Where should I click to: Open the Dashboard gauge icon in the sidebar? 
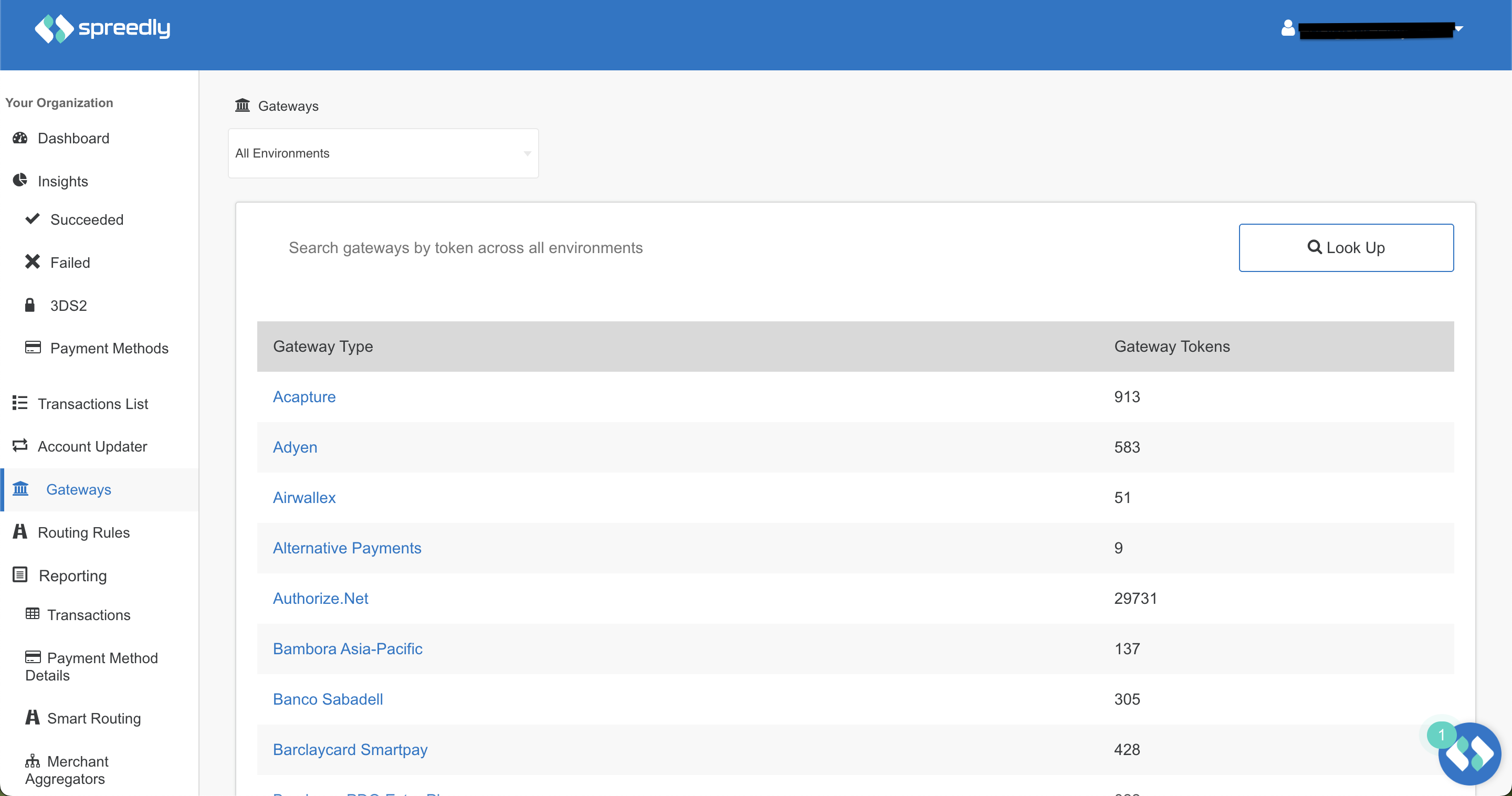[x=20, y=138]
